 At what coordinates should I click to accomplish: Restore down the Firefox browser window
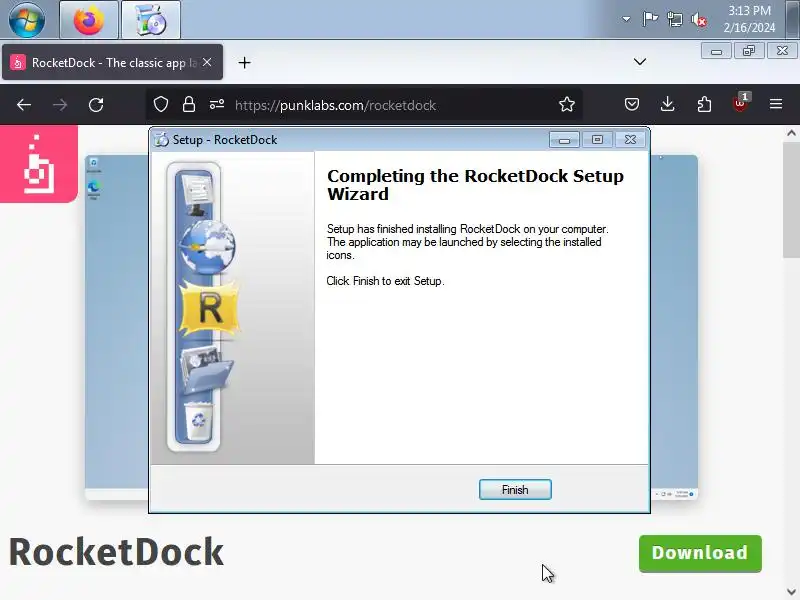pyautogui.click(x=749, y=51)
